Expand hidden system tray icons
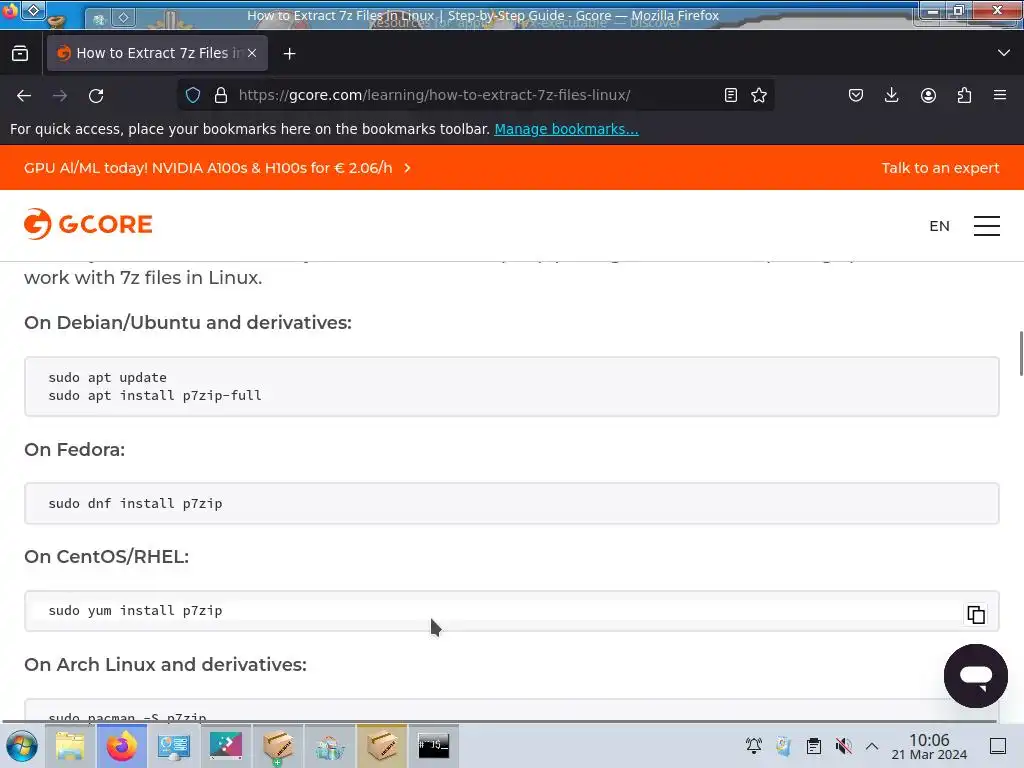The image size is (1024, 768). point(872,746)
